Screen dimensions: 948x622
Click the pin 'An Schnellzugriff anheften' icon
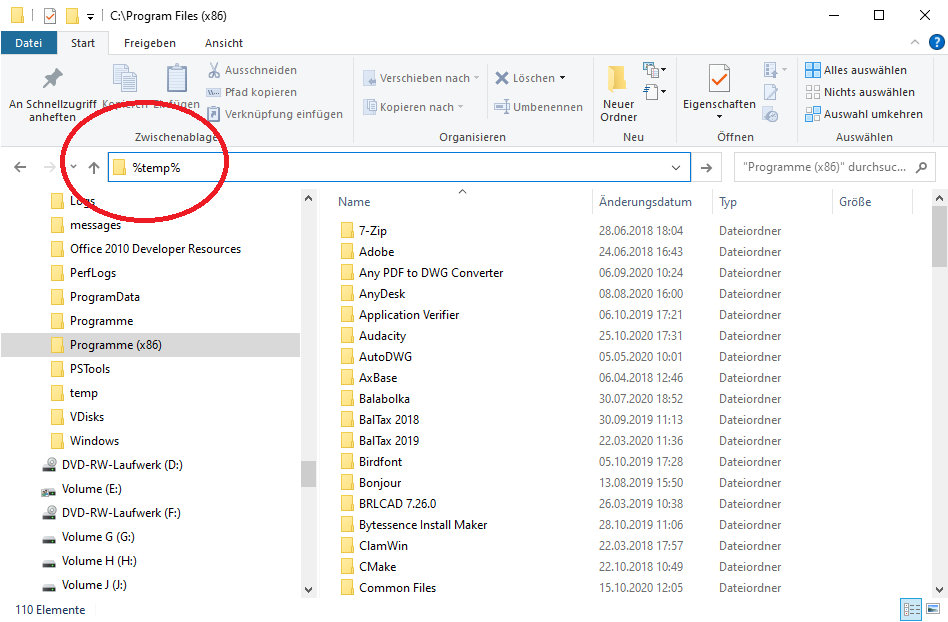[52, 79]
